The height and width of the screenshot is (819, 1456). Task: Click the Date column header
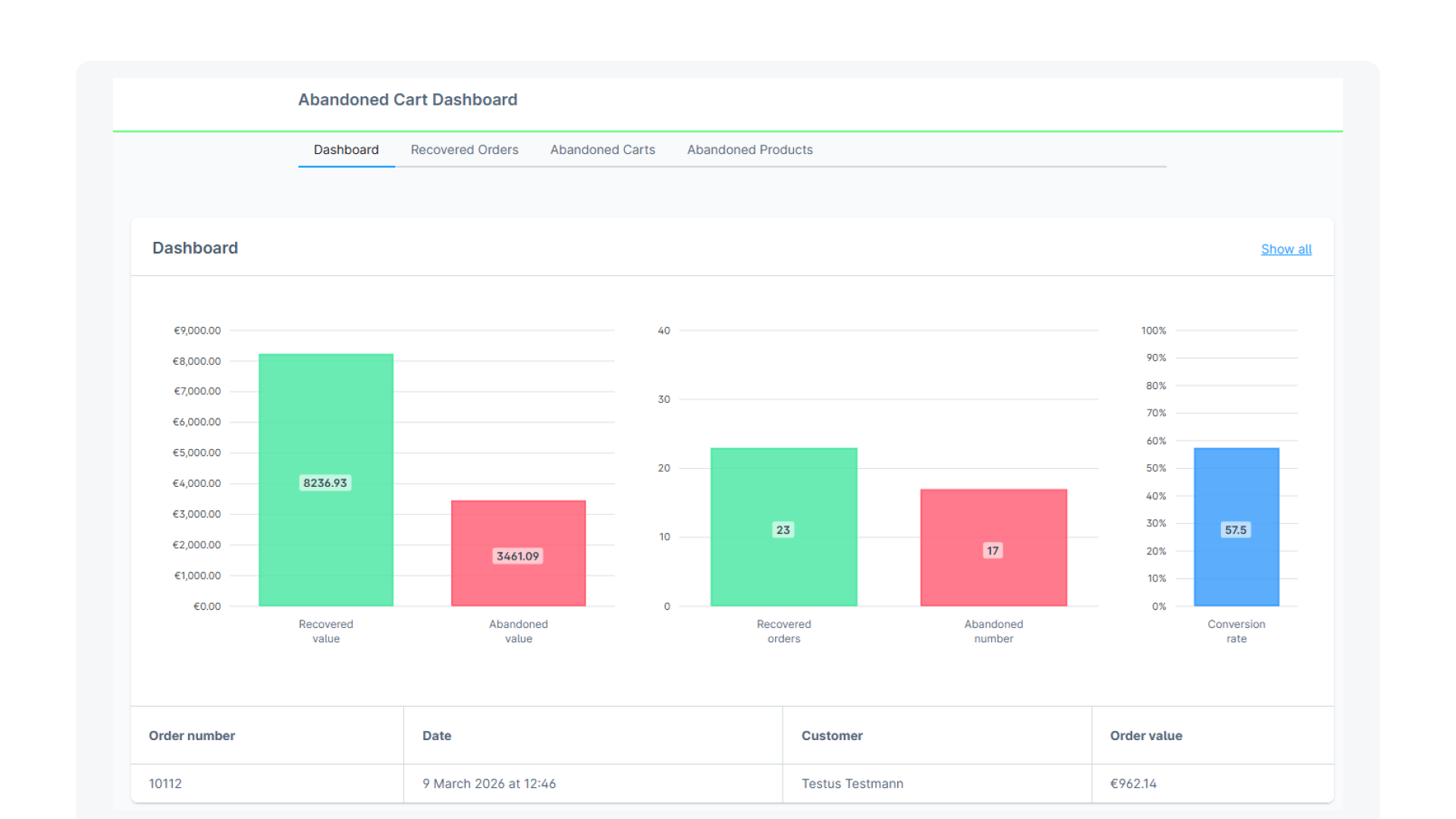pos(437,736)
